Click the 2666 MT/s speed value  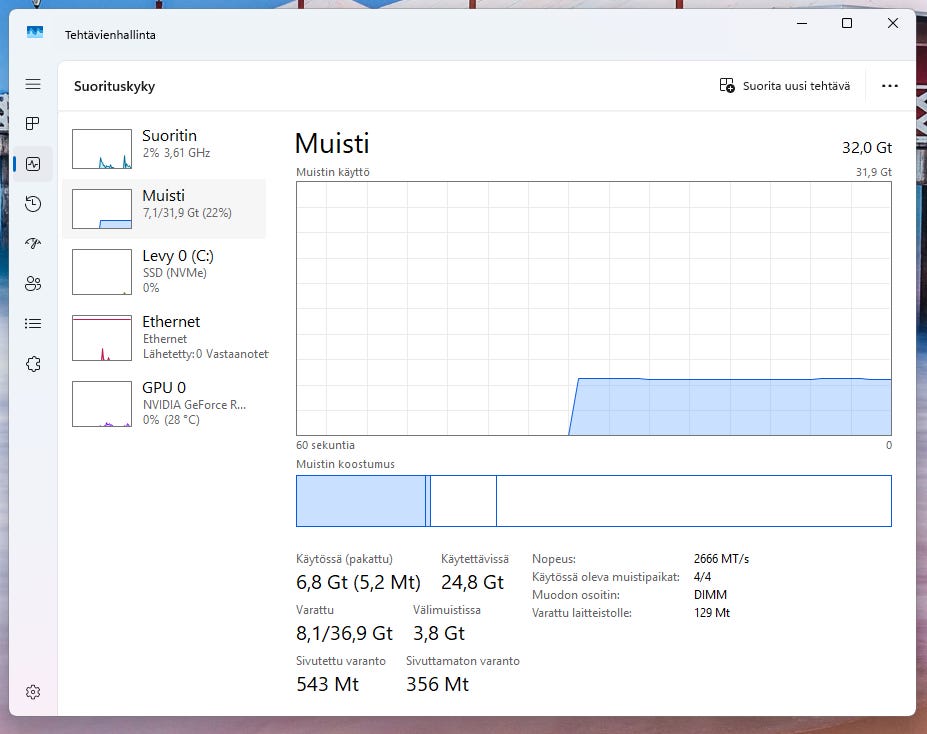(721, 558)
